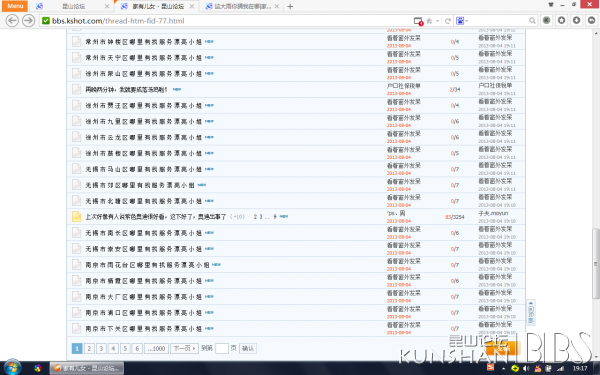Viewport: 600px width, 375px height.
Task: Open the search engine selector dropdown
Action: tap(461, 21)
